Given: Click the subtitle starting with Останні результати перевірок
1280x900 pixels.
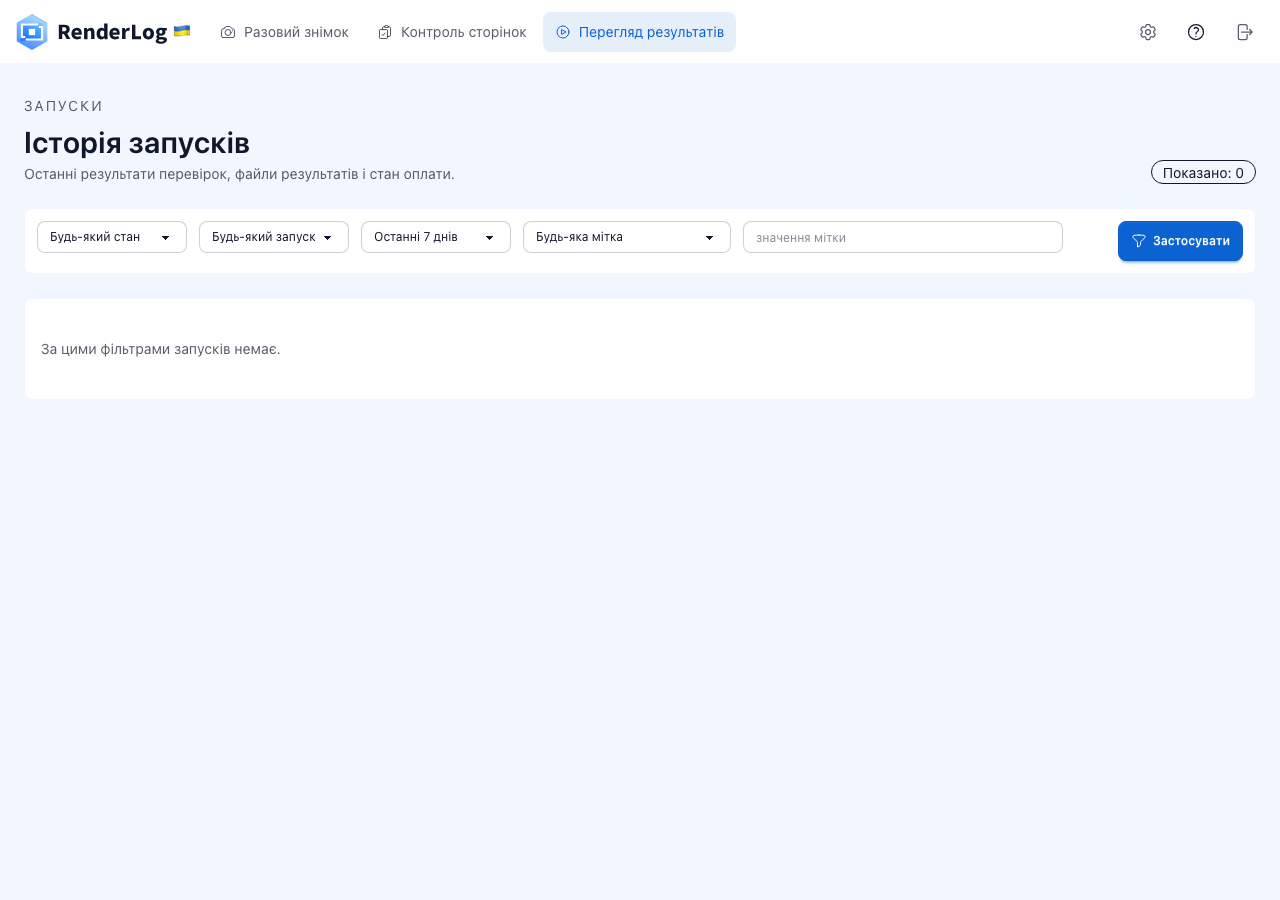Looking at the screenshot, I should point(239,174).
